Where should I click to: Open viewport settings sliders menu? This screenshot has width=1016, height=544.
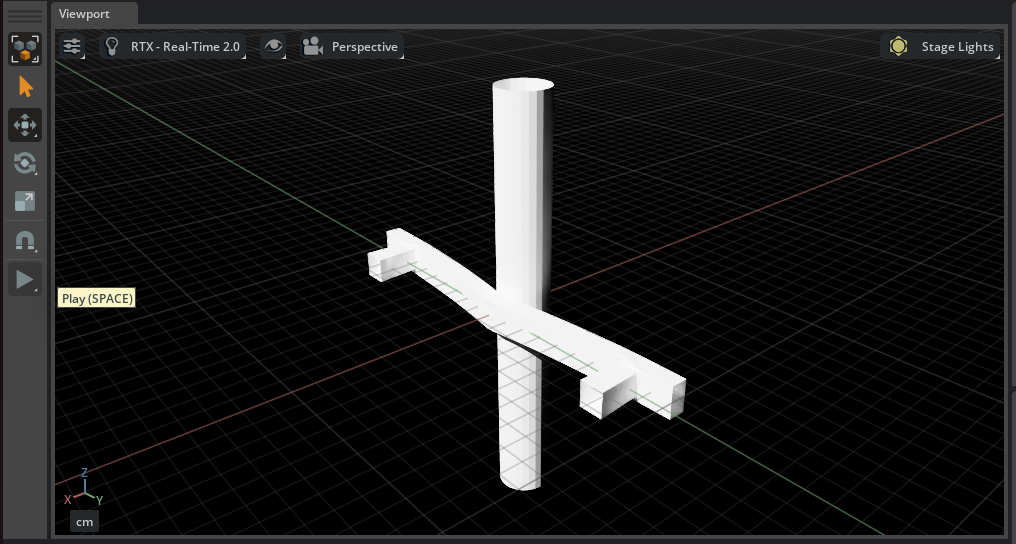72,47
